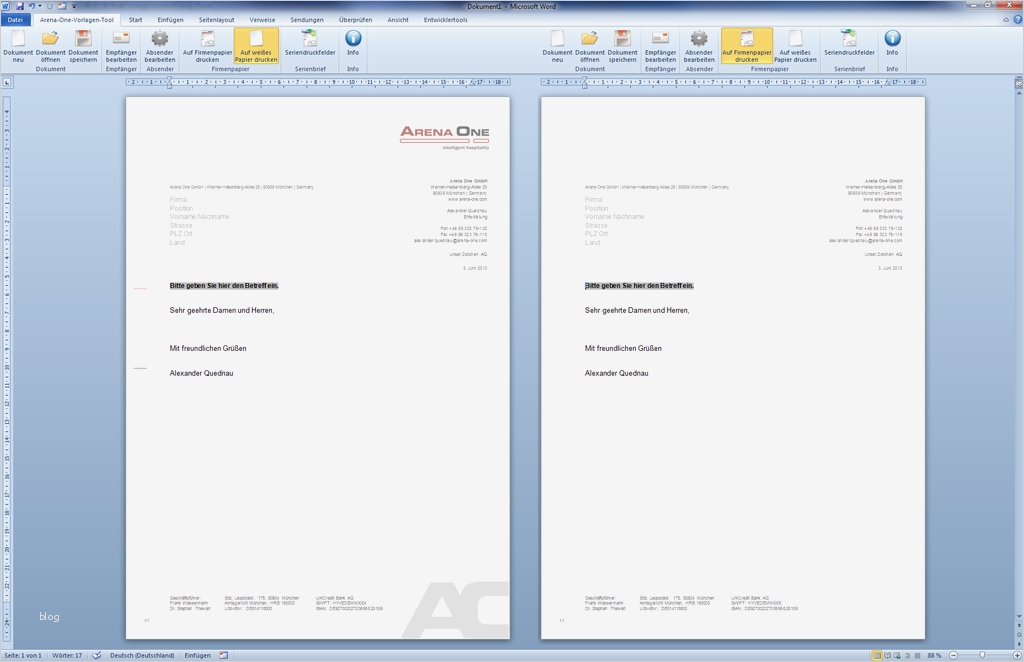This screenshot has height=662, width=1024.
Task: Click the spelling check icon in the status bar
Action: pos(97,655)
